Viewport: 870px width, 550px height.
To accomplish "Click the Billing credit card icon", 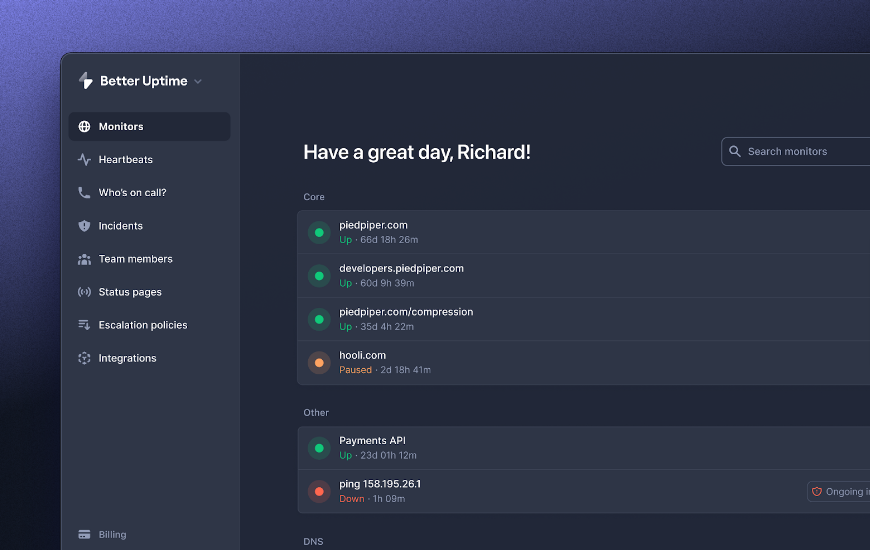I will (84, 534).
